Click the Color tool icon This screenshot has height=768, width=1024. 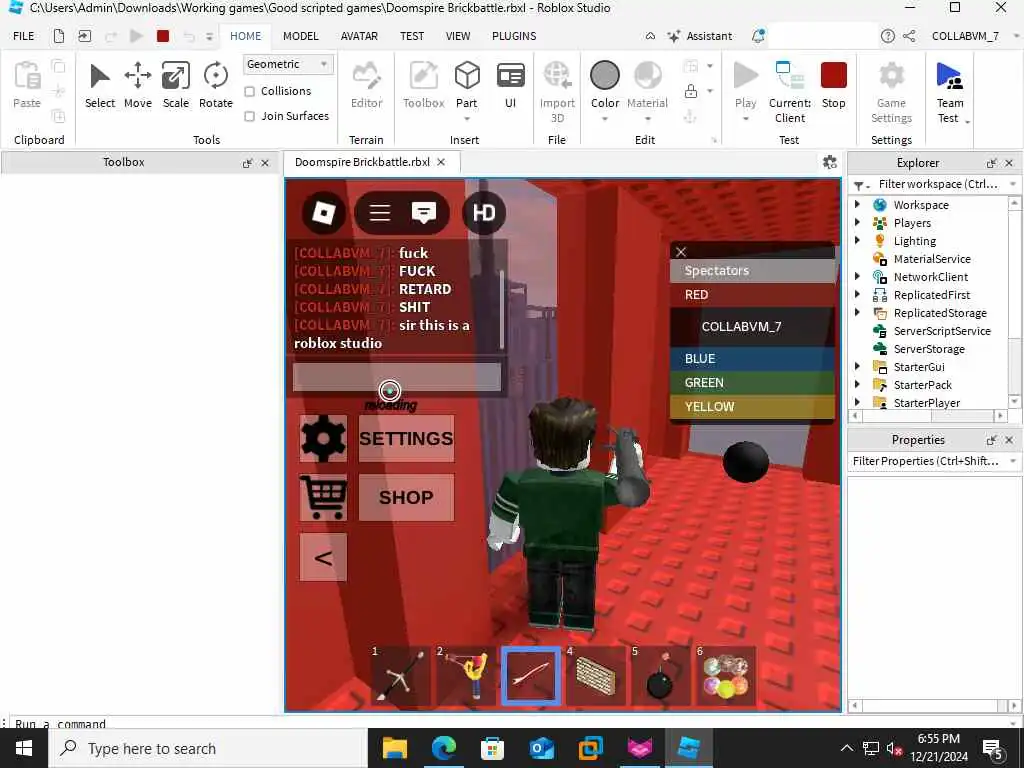pos(605,76)
